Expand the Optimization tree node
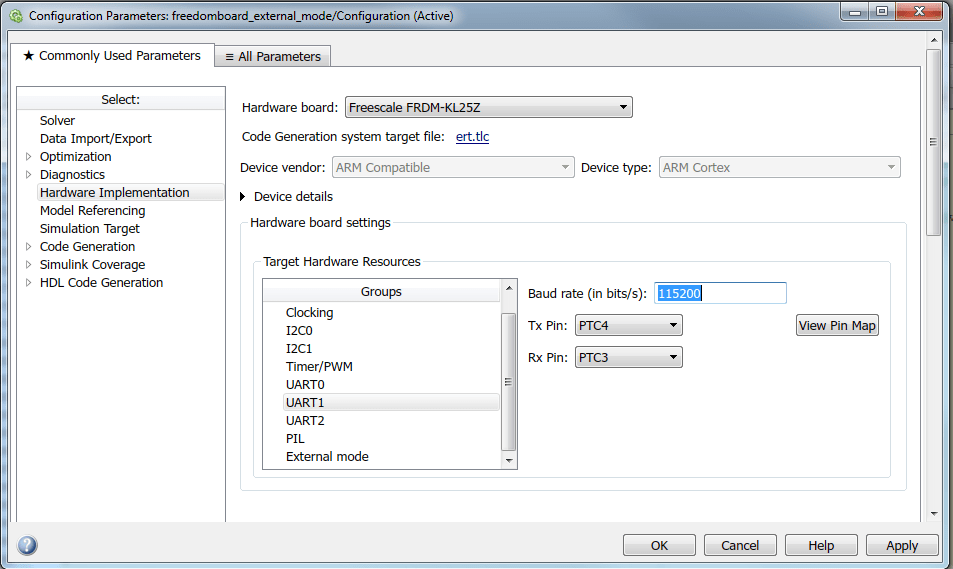953x569 pixels. [x=28, y=157]
